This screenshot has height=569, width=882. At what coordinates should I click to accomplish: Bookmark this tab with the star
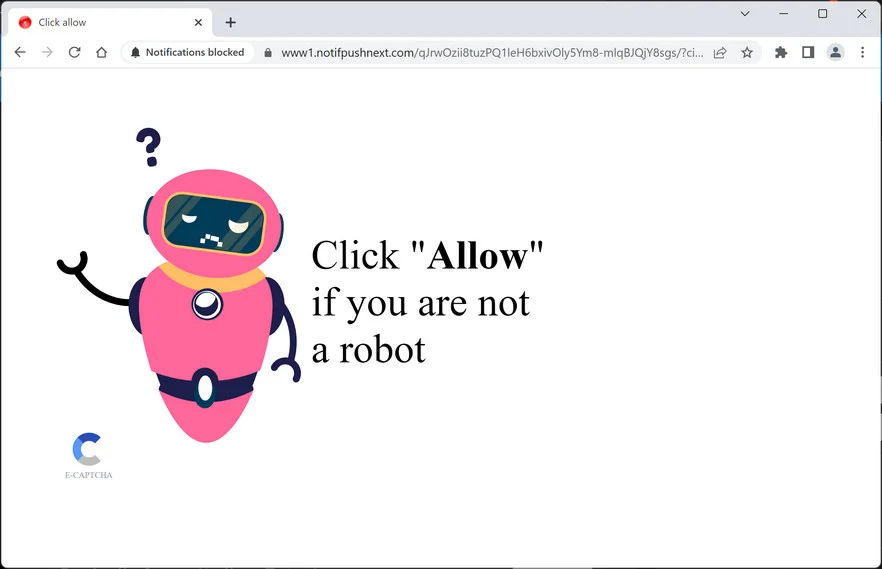tap(746, 53)
